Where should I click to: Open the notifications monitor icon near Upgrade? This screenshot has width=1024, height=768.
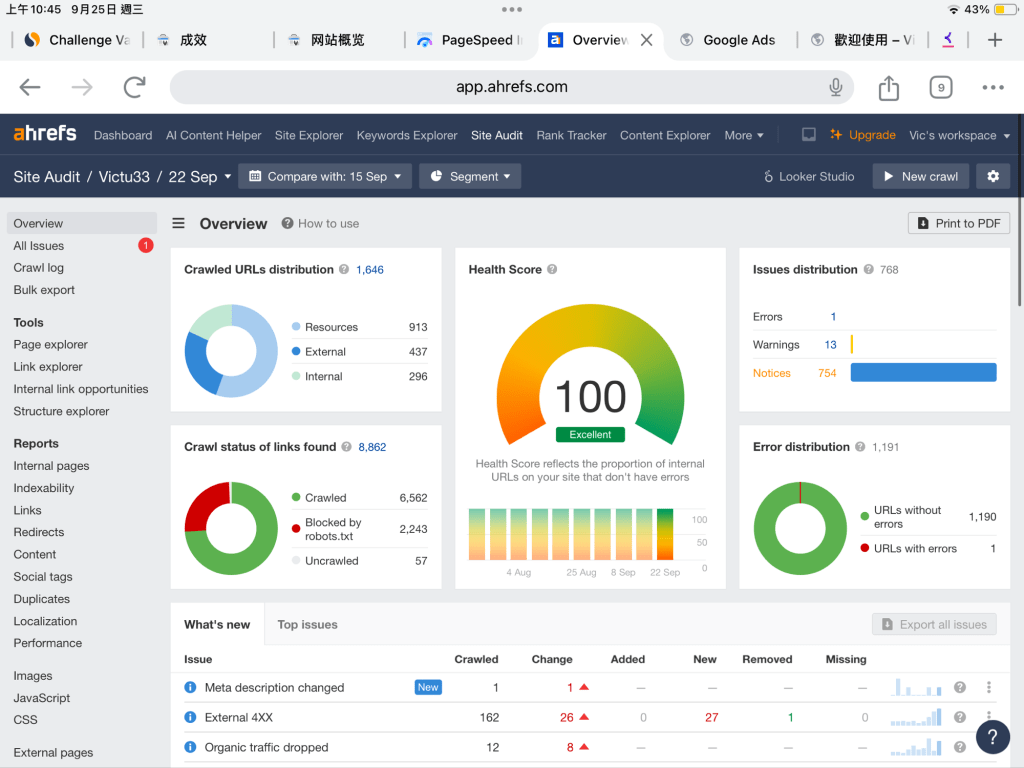808,135
